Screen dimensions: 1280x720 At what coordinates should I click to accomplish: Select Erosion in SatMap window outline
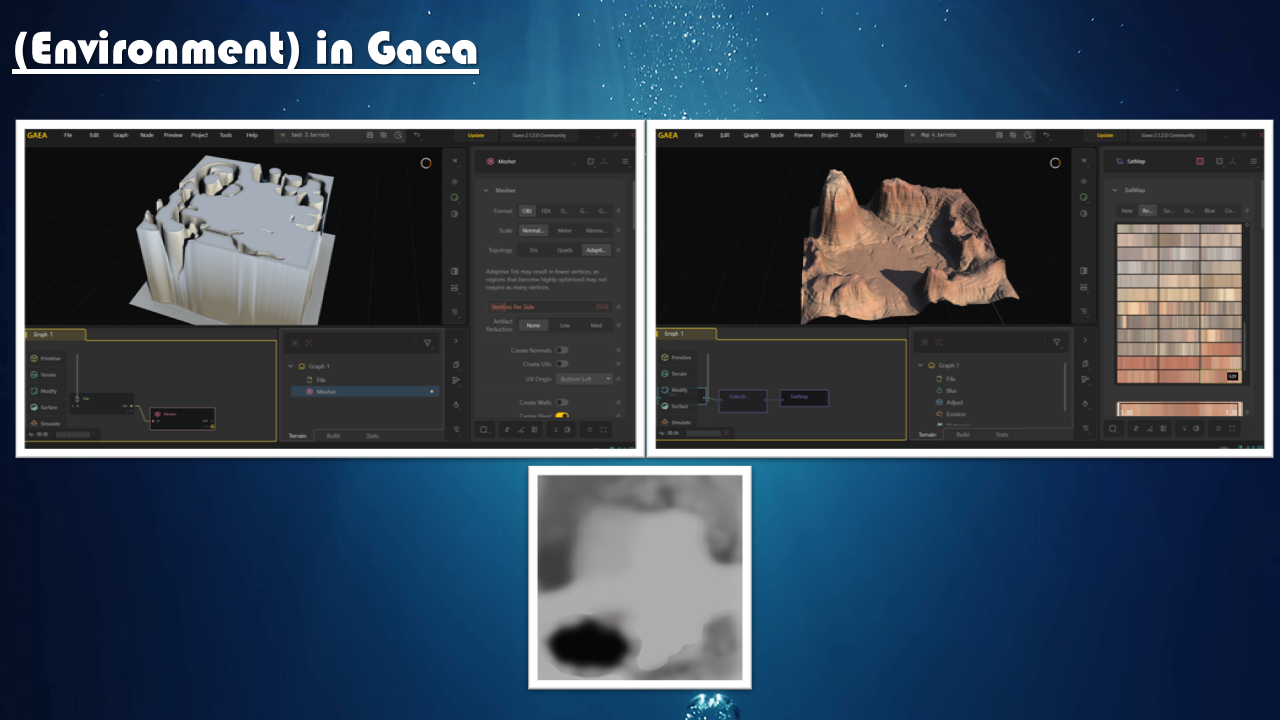click(x=954, y=414)
